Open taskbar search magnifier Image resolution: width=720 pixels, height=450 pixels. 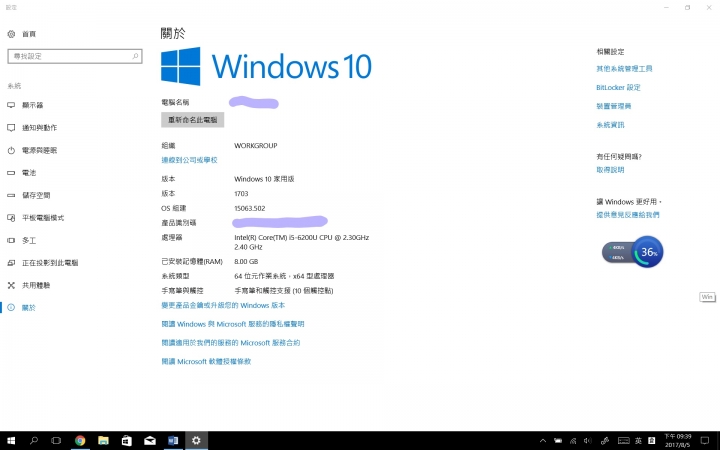click(x=34, y=441)
